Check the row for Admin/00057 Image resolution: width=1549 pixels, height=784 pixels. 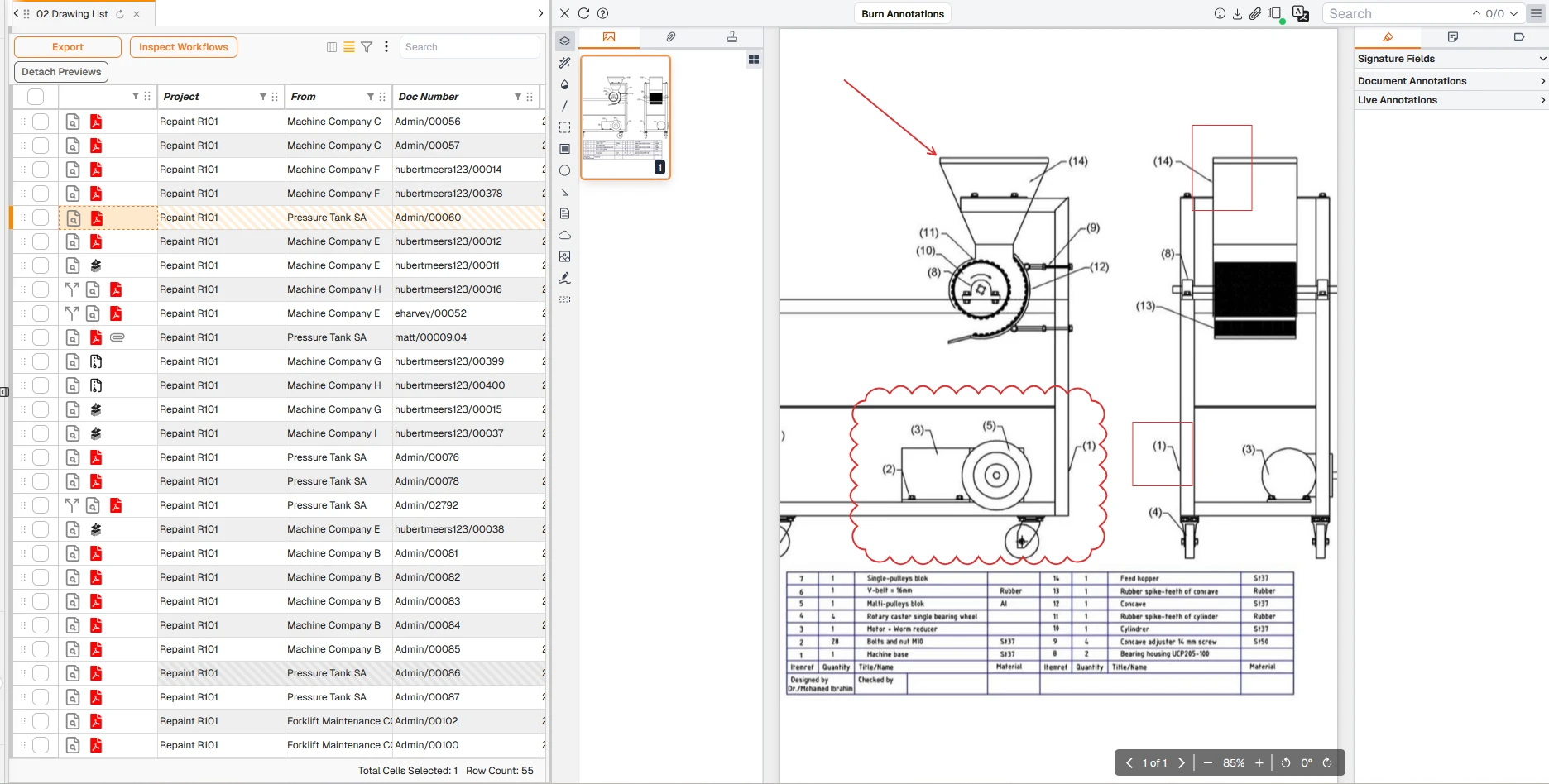(x=41, y=146)
